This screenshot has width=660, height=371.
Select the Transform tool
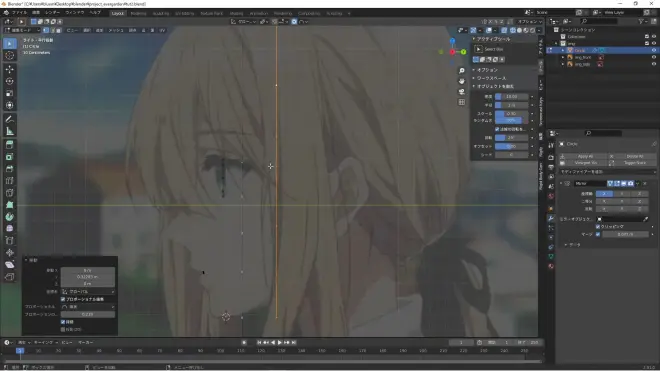(x=10, y=105)
